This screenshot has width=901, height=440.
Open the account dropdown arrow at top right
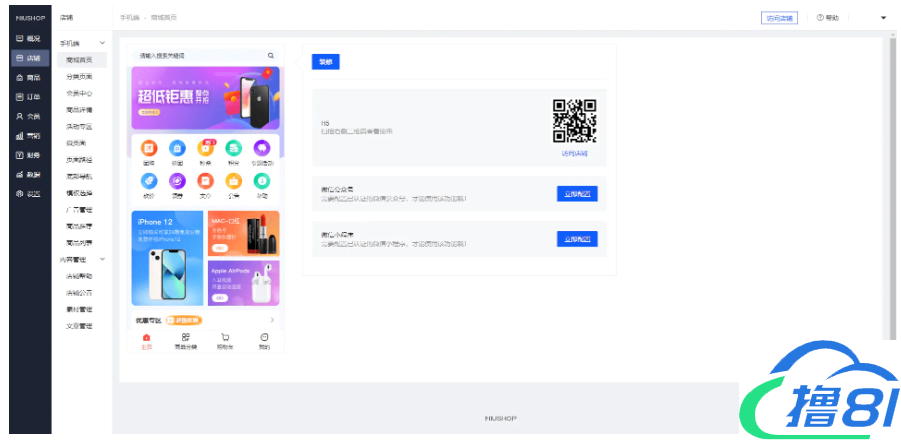[883, 18]
